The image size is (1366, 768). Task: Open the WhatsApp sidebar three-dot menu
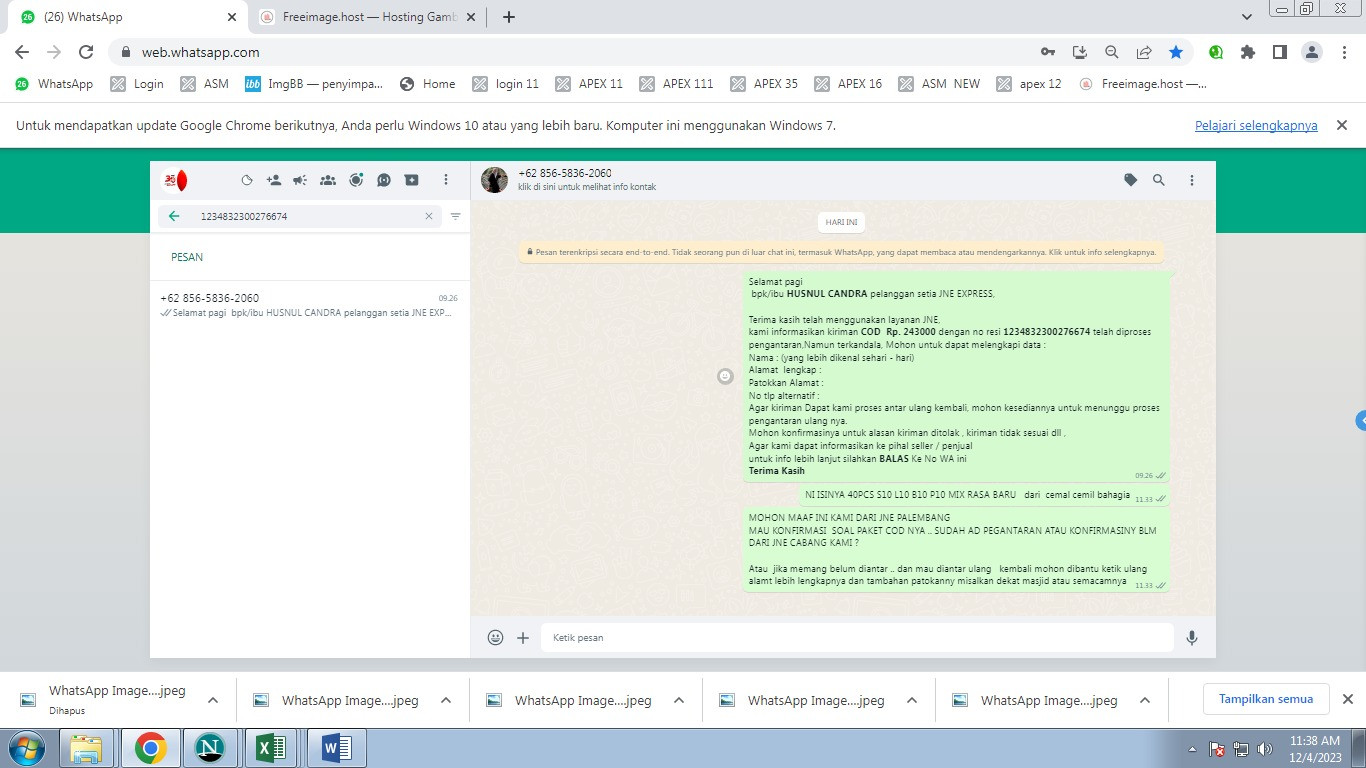coord(446,180)
